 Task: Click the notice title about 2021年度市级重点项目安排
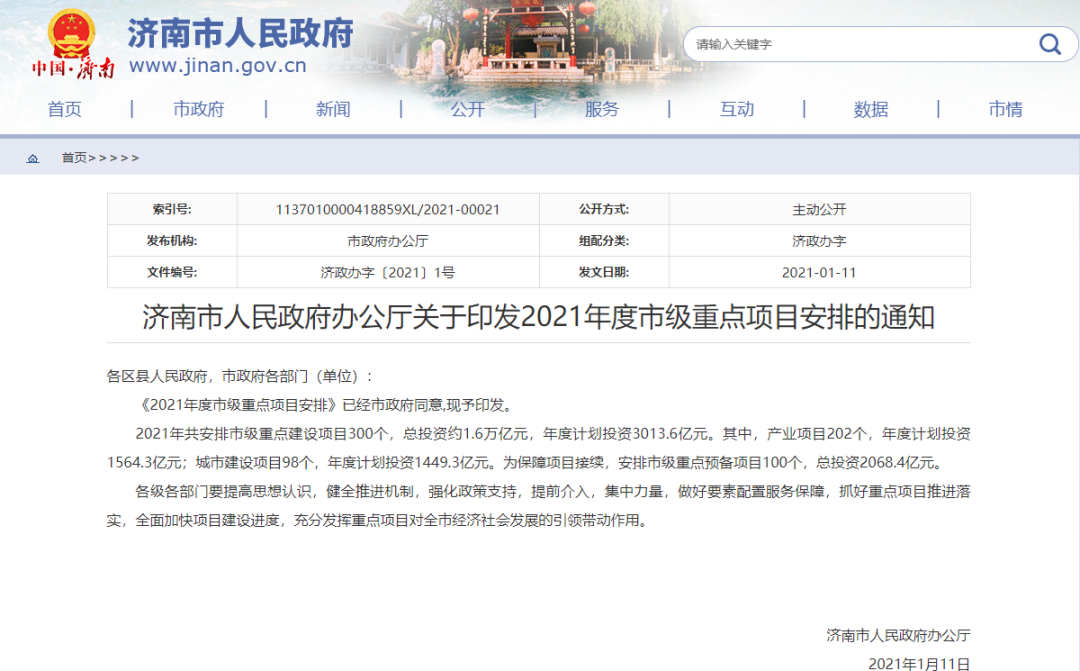point(540,317)
